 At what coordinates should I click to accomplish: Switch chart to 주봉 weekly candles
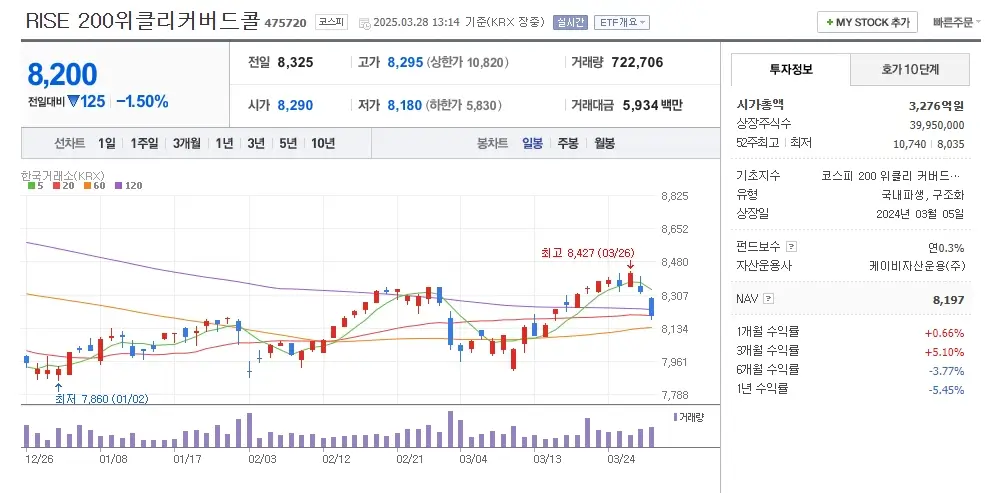tap(568, 143)
